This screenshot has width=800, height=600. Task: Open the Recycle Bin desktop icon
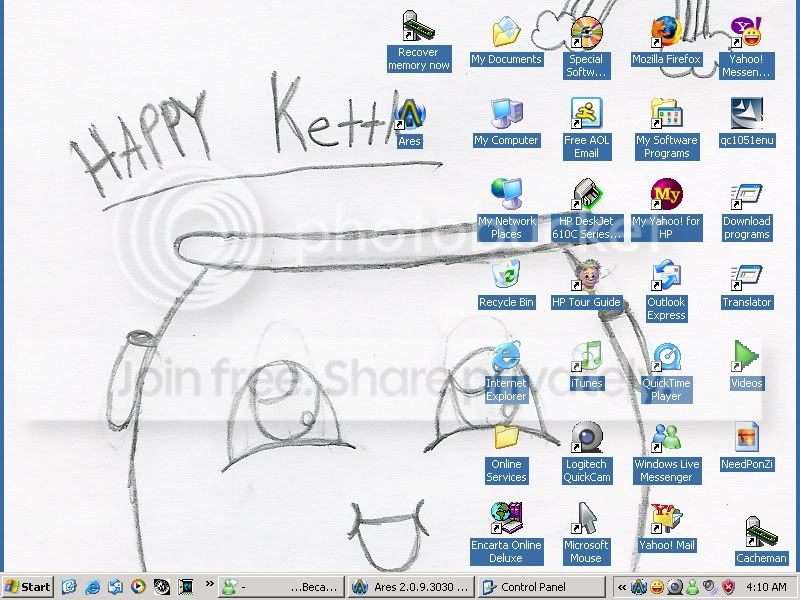point(506,275)
